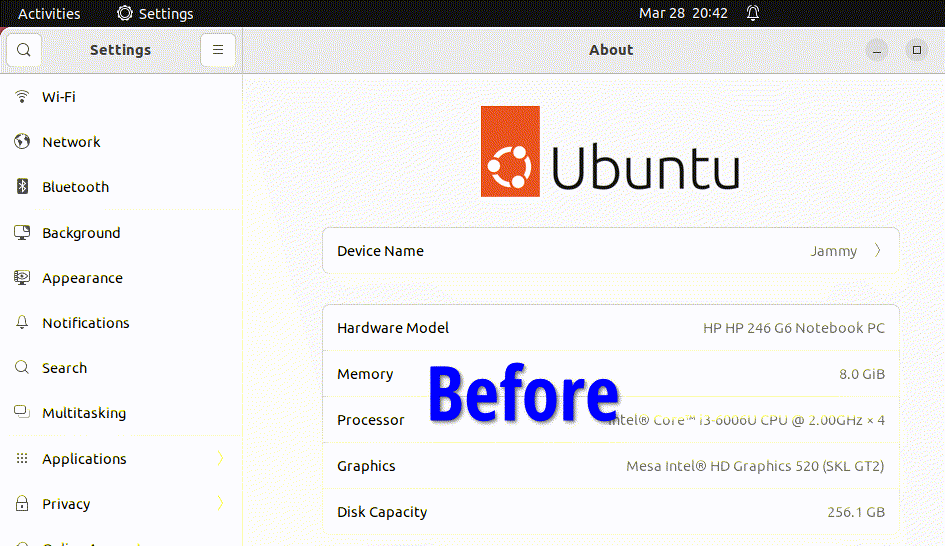Click the Ubuntu logo image
The image size is (945, 546).
pyautogui.click(x=610, y=151)
